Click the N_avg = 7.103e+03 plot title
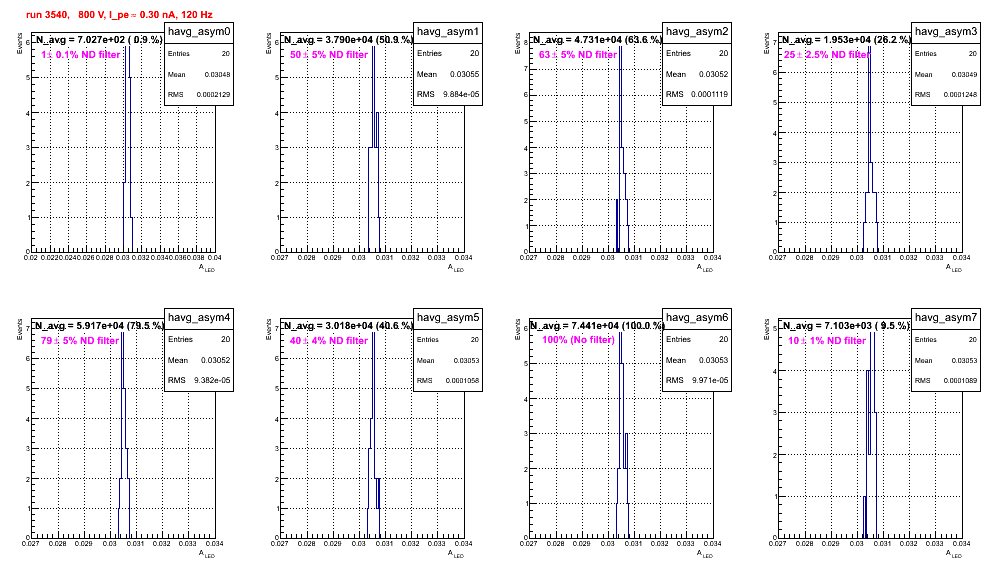Viewport: 996px width, 572px height. click(x=846, y=325)
